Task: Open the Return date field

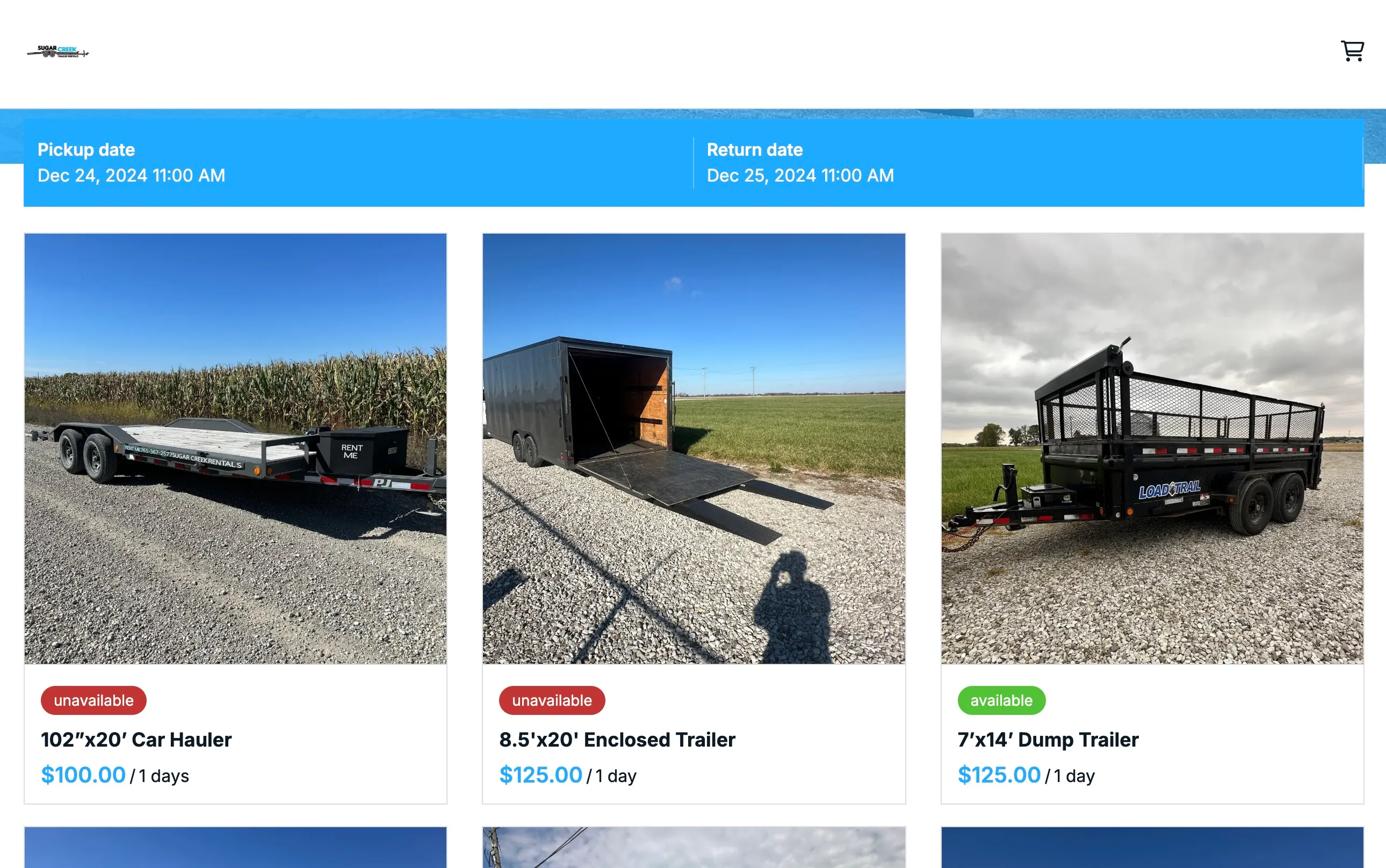Action: point(1028,162)
